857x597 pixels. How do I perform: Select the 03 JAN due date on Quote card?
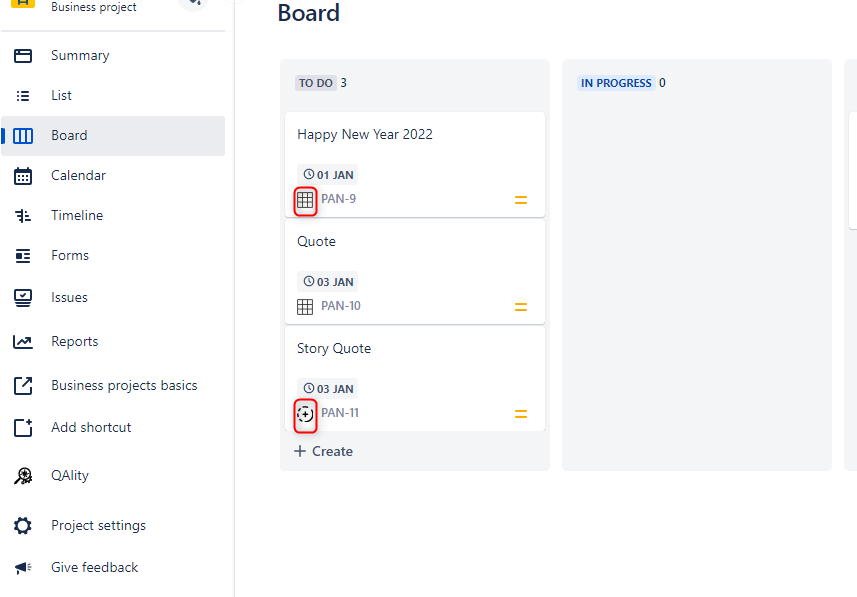pos(328,282)
